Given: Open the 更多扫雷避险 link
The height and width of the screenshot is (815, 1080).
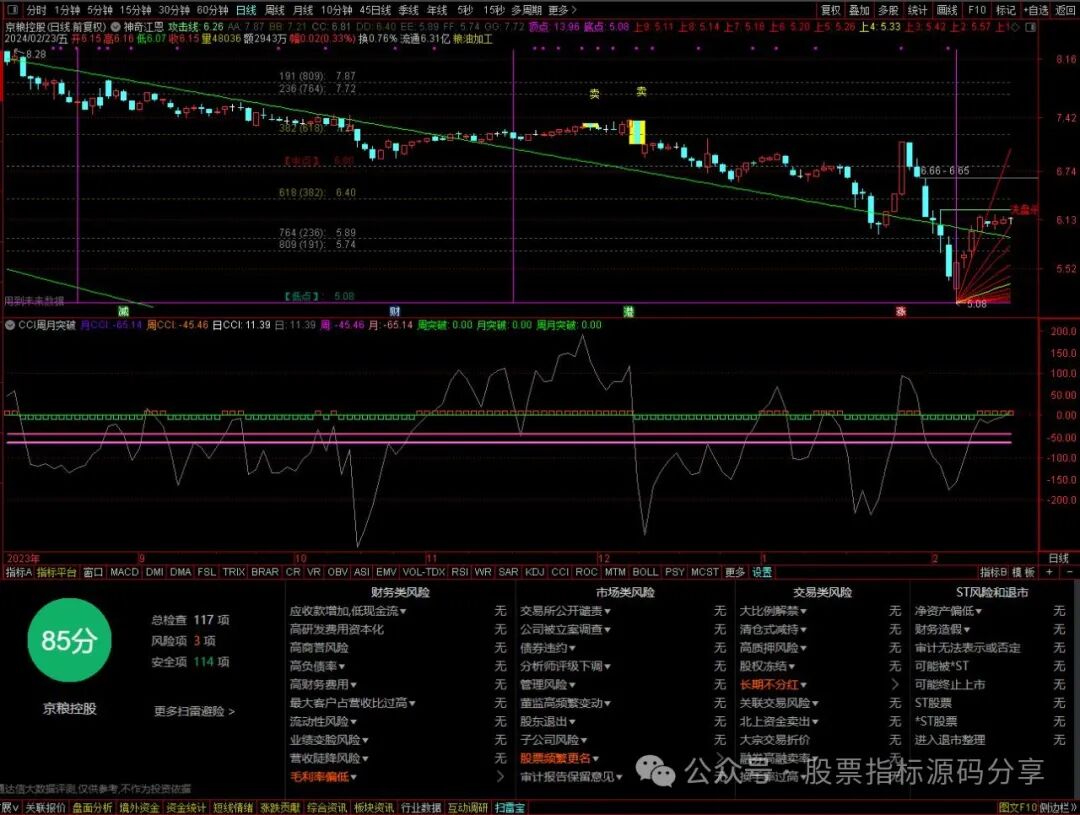Looking at the screenshot, I should (x=194, y=711).
